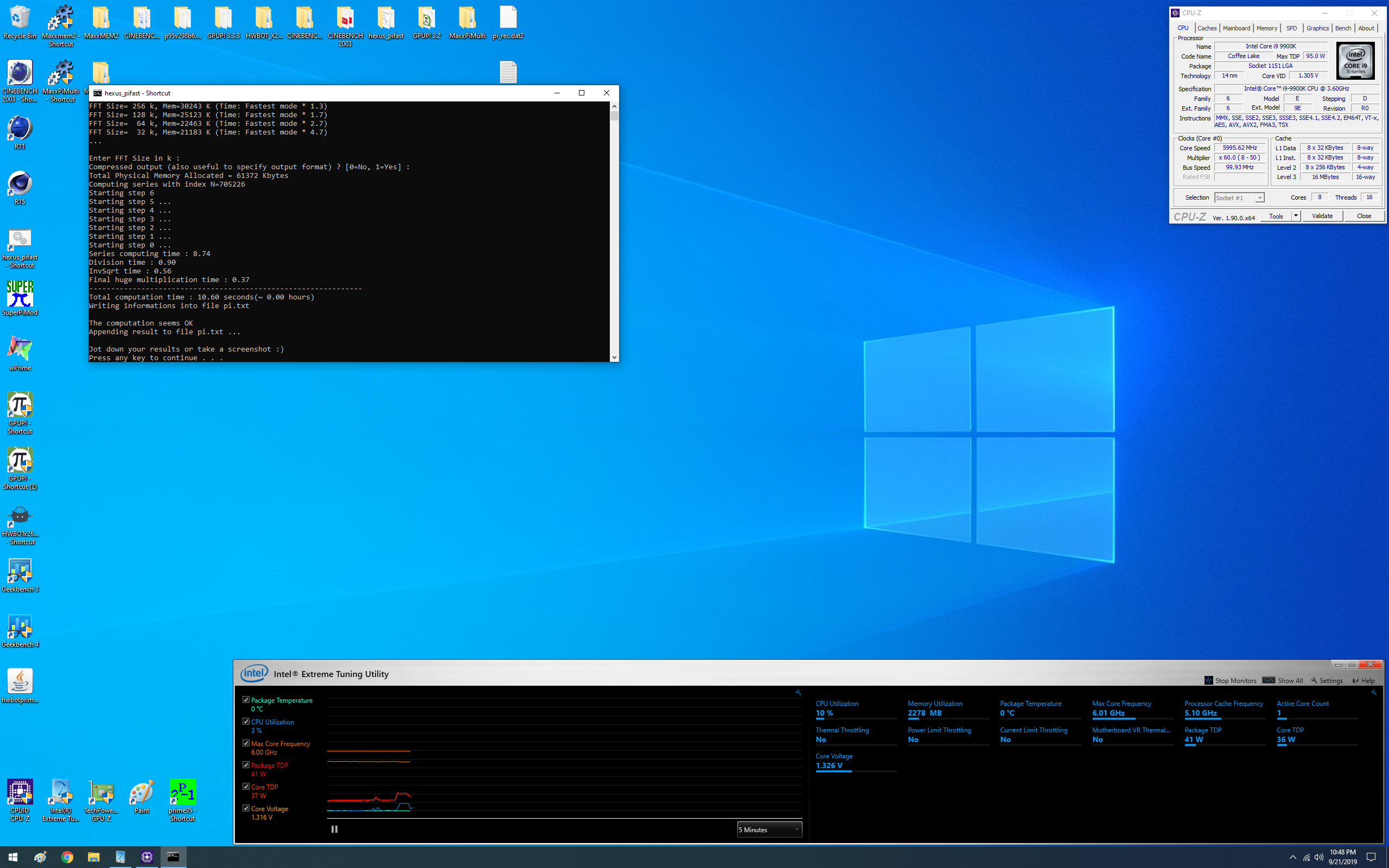Image resolution: width=1389 pixels, height=868 pixels.
Task: Open XTU Help
Action: (x=1363, y=680)
